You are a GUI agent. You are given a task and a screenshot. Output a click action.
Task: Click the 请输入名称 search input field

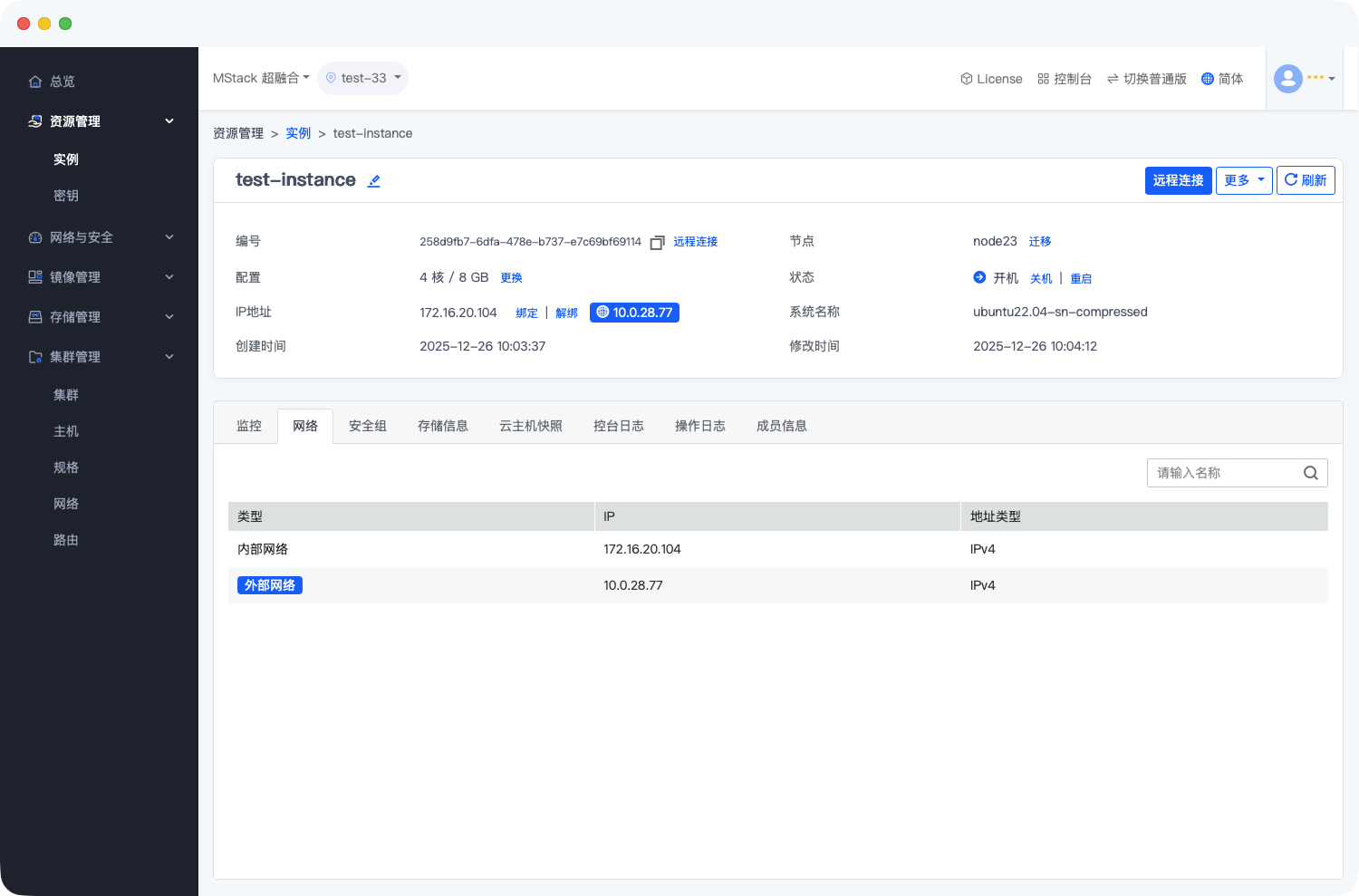1223,473
